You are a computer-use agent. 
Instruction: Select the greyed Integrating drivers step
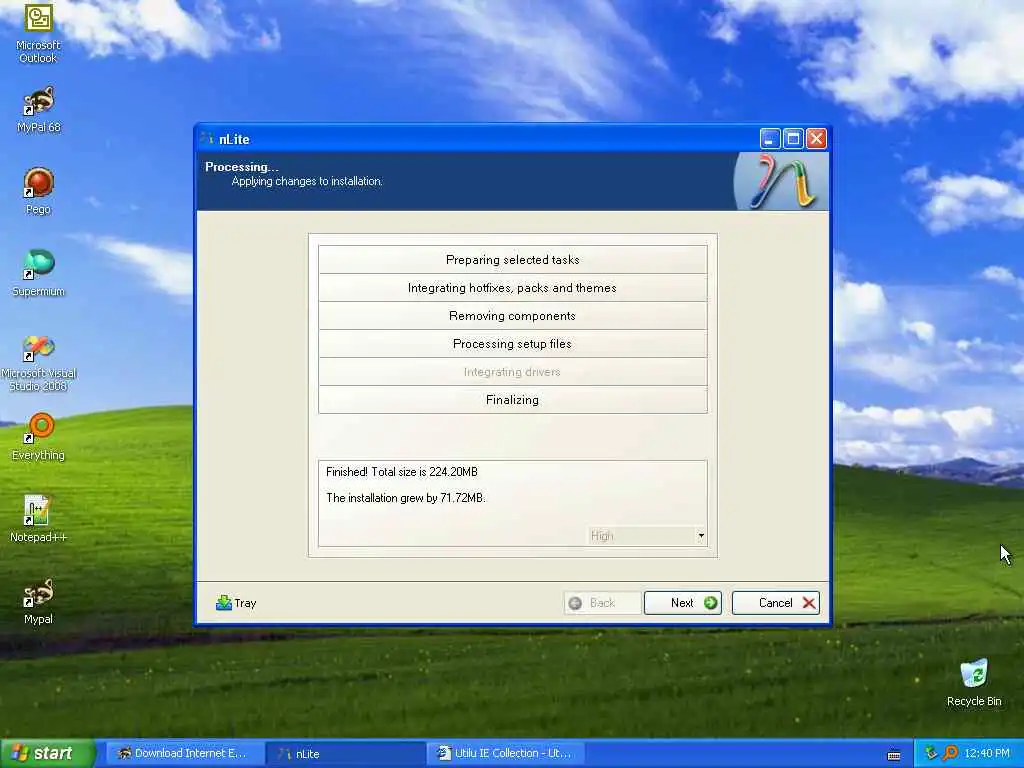(513, 372)
